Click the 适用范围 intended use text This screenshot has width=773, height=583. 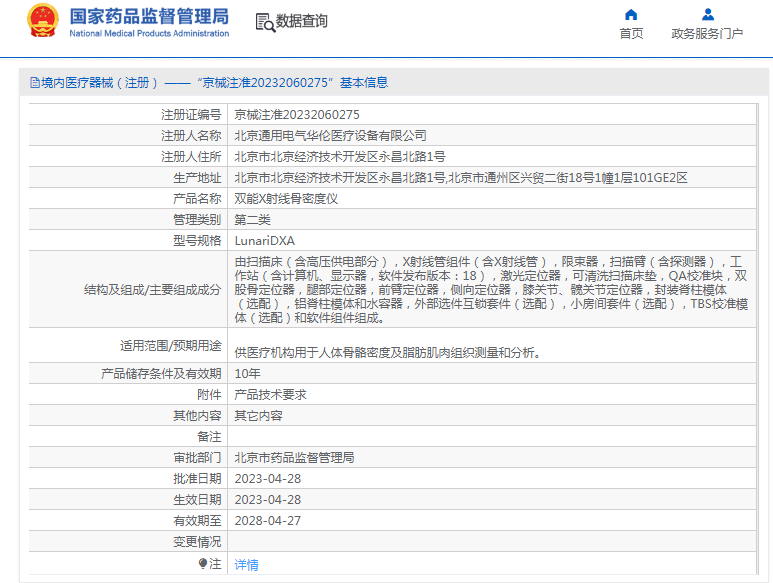click(x=387, y=352)
